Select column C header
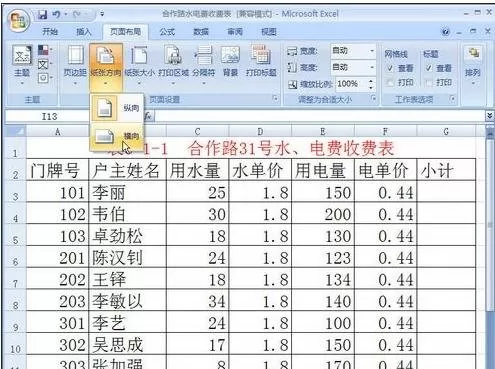Image resolution: width=495 pixels, height=369 pixels. 197,132
